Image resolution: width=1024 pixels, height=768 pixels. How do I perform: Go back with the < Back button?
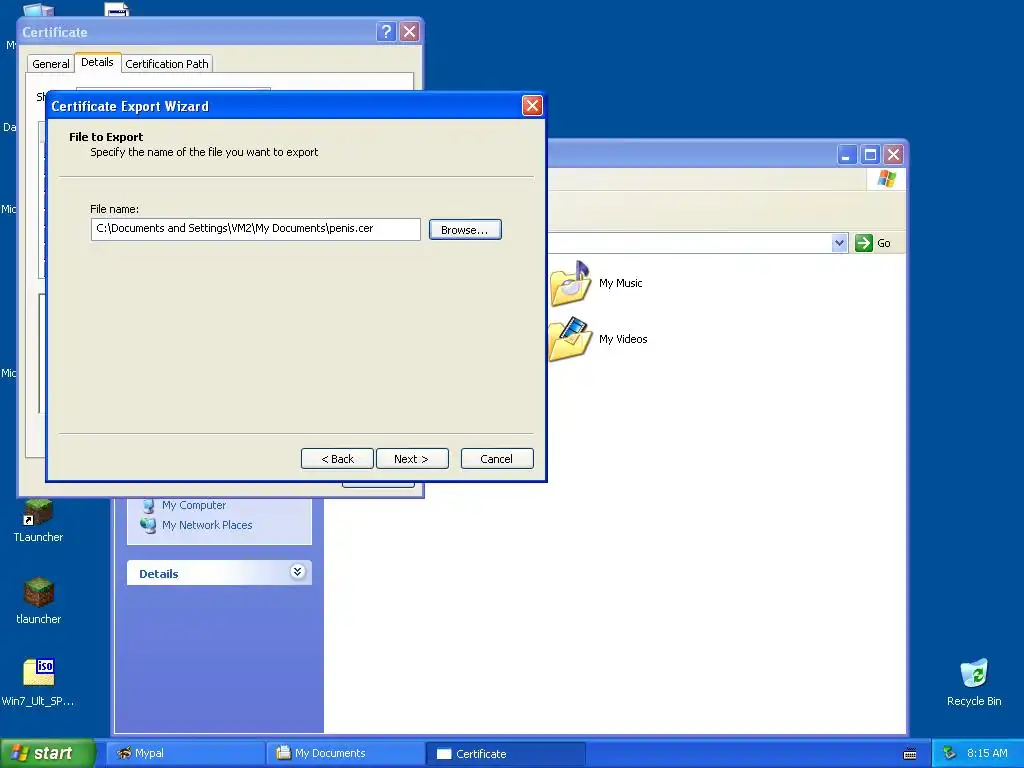(x=337, y=458)
